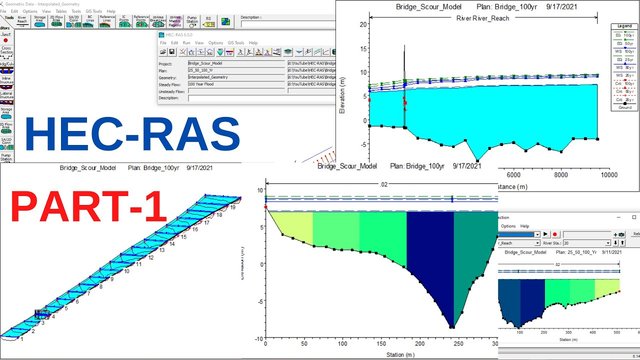Select the RS river station tool
The image size is (640, 360).
coord(209,21)
